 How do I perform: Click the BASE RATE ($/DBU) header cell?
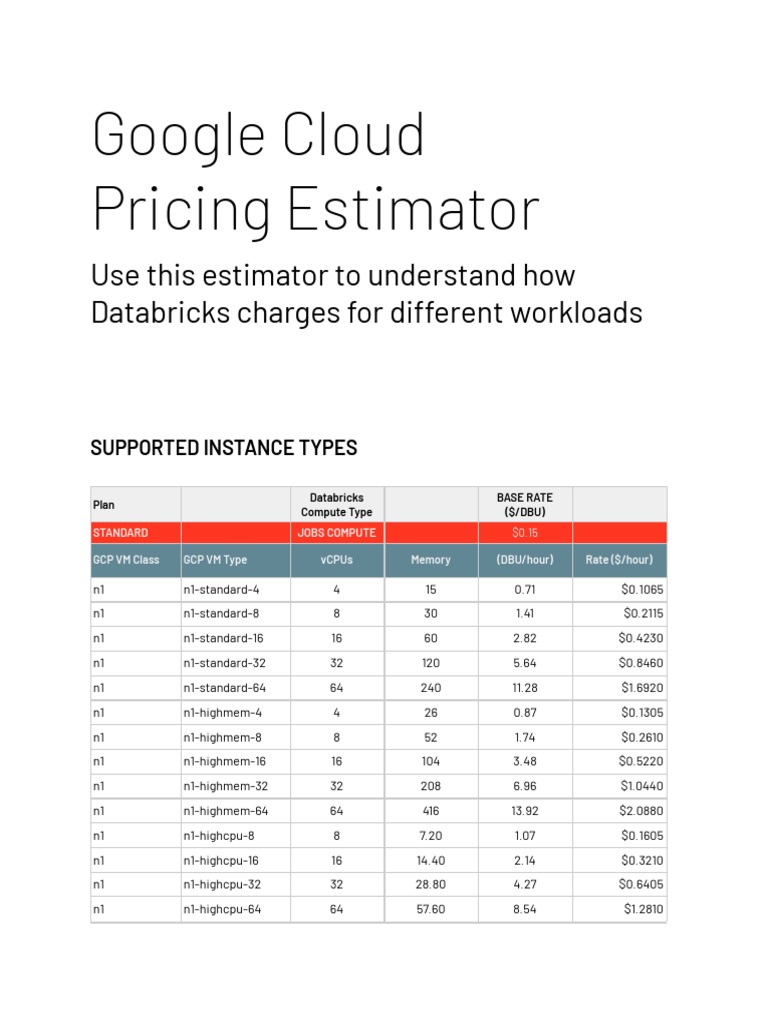pos(524,505)
